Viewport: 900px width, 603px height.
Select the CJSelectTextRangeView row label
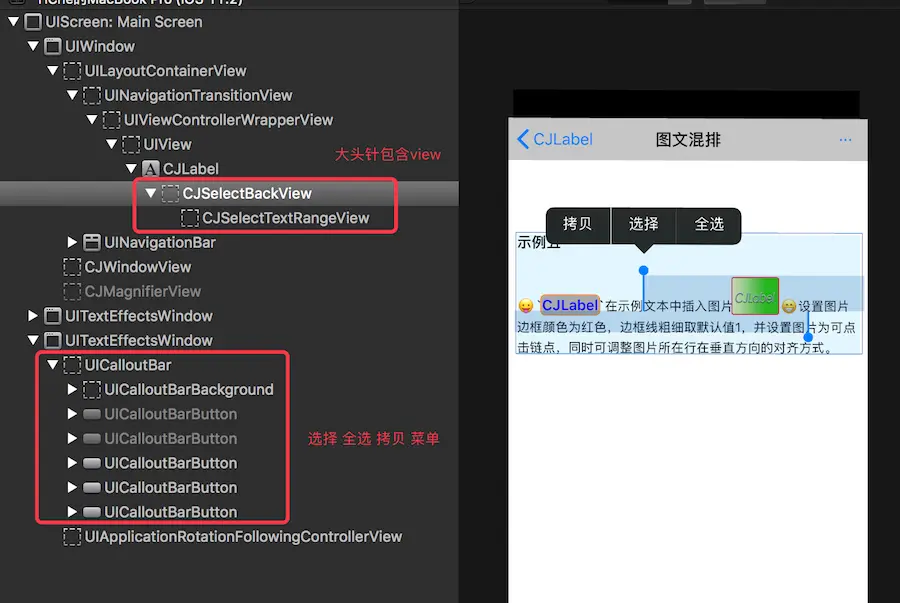[286, 218]
